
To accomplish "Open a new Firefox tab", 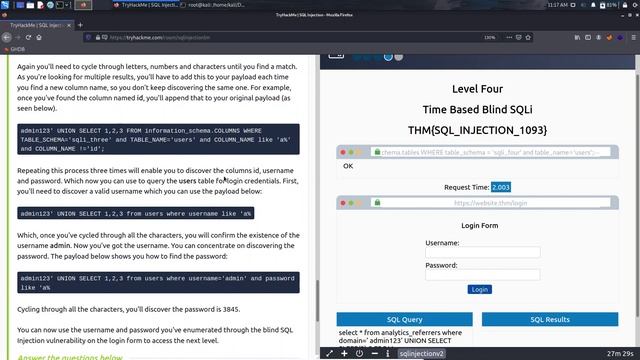I will pyautogui.click(x=80, y=25).
